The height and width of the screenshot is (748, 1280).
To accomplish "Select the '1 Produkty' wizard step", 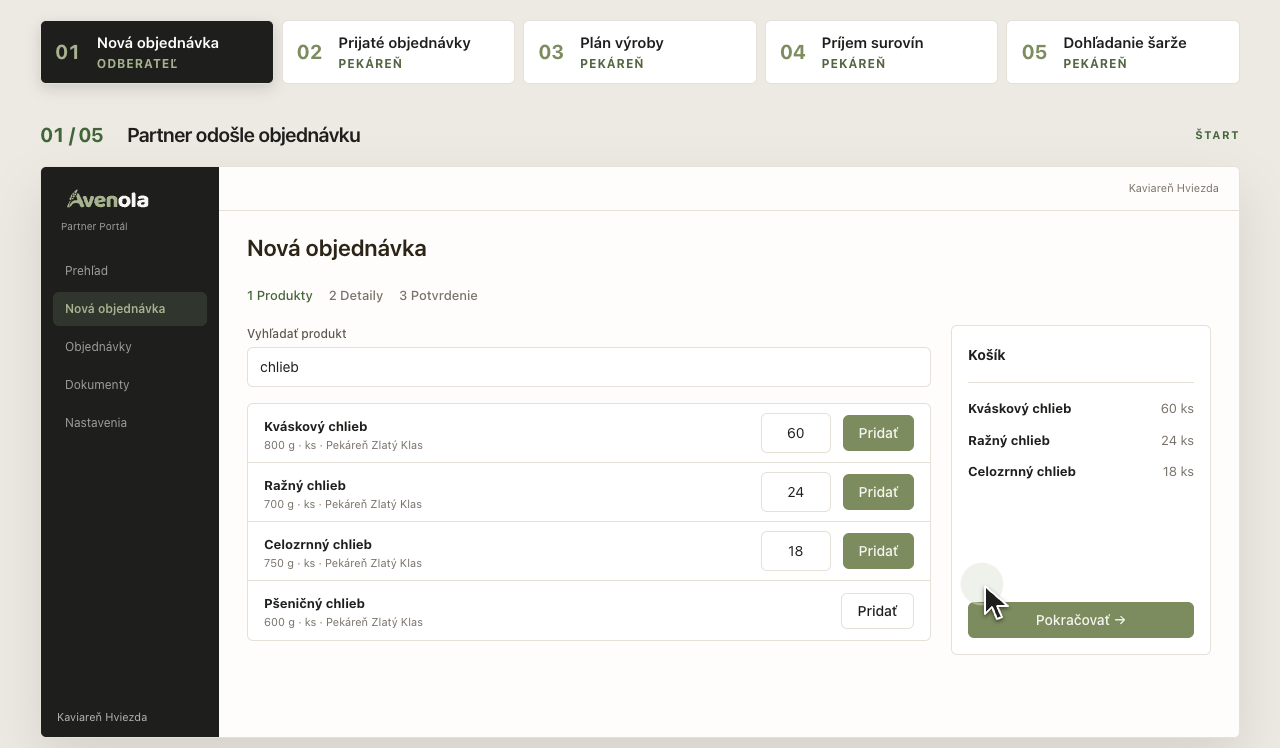I will pyautogui.click(x=280, y=296).
